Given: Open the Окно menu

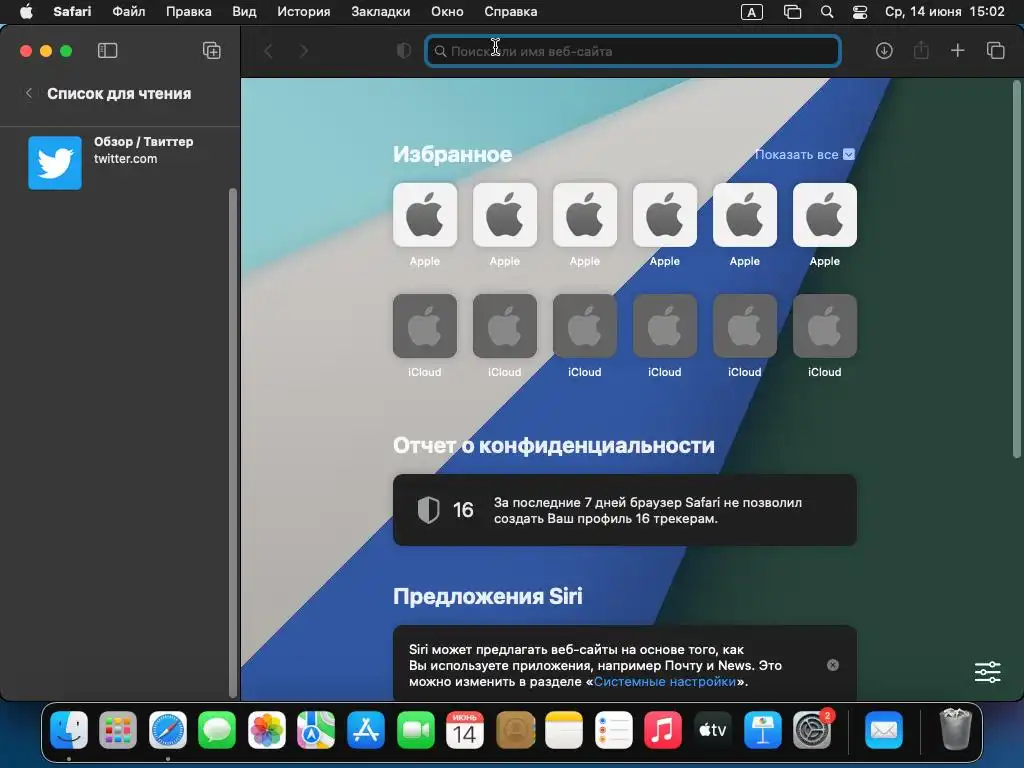Looking at the screenshot, I should pos(447,12).
